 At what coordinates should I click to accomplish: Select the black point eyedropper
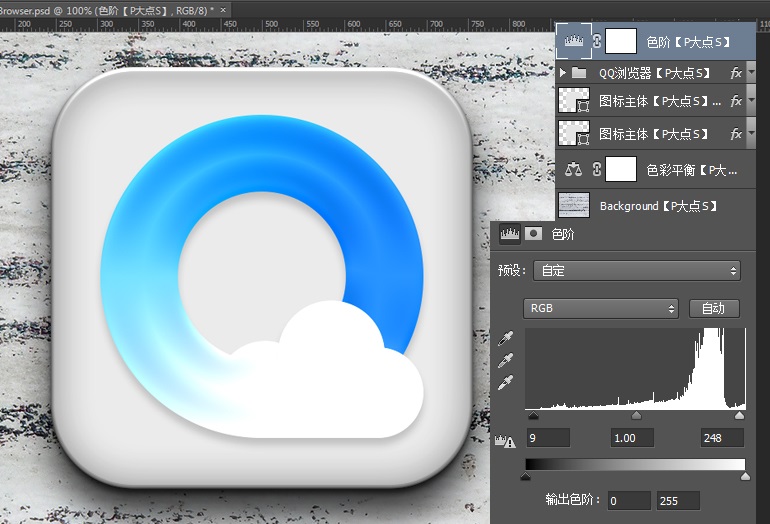tap(506, 338)
